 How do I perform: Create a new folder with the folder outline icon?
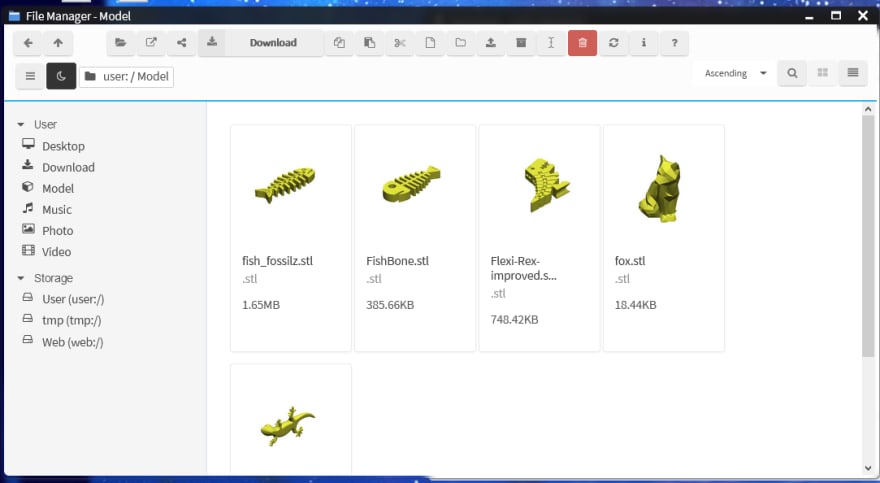[460, 43]
